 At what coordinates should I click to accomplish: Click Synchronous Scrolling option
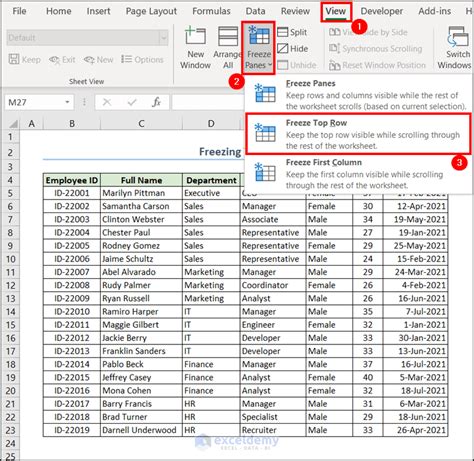pos(375,49)
